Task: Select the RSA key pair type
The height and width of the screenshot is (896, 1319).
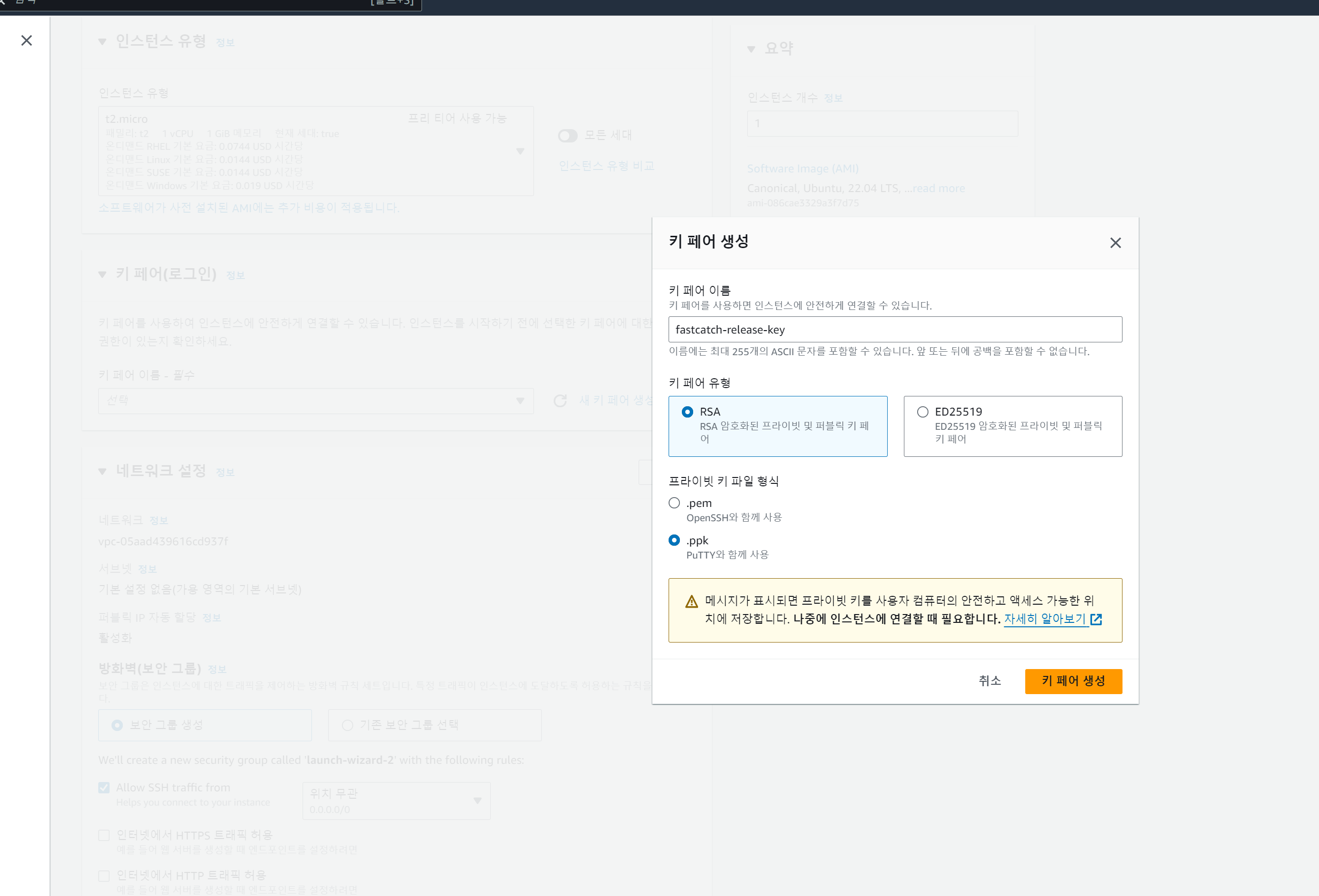Action: click(687, 412)
